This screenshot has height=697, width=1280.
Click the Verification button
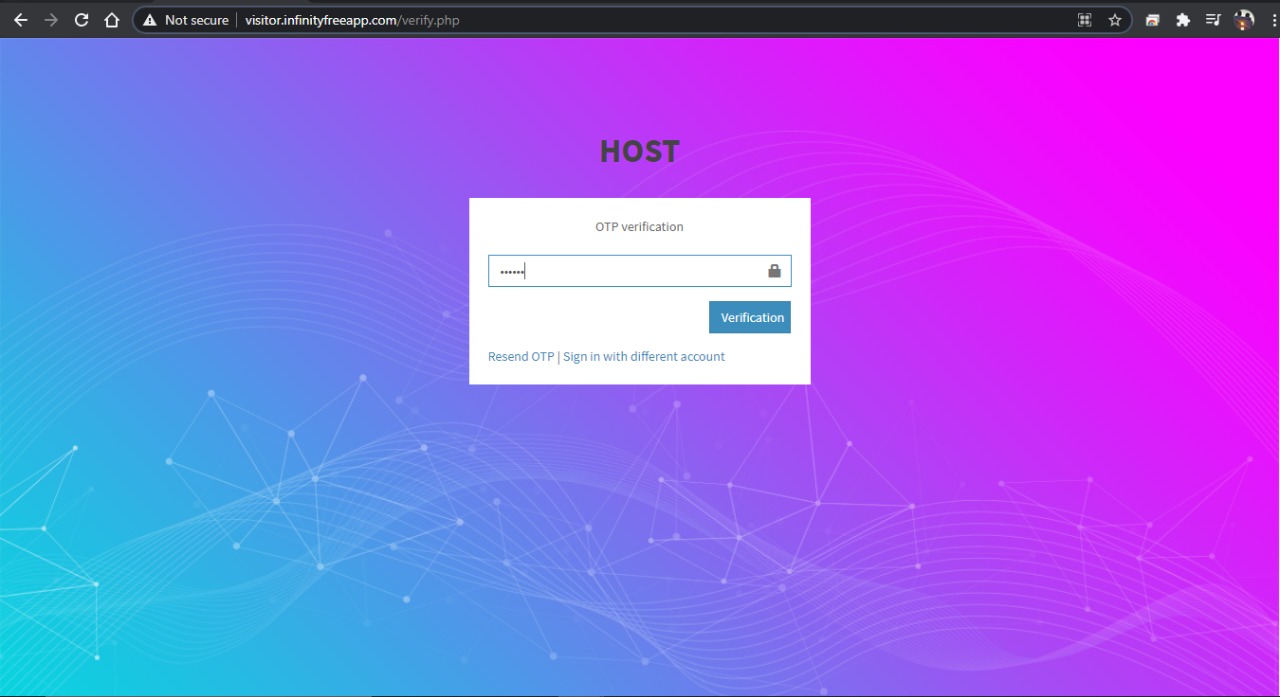pos(750,318)
